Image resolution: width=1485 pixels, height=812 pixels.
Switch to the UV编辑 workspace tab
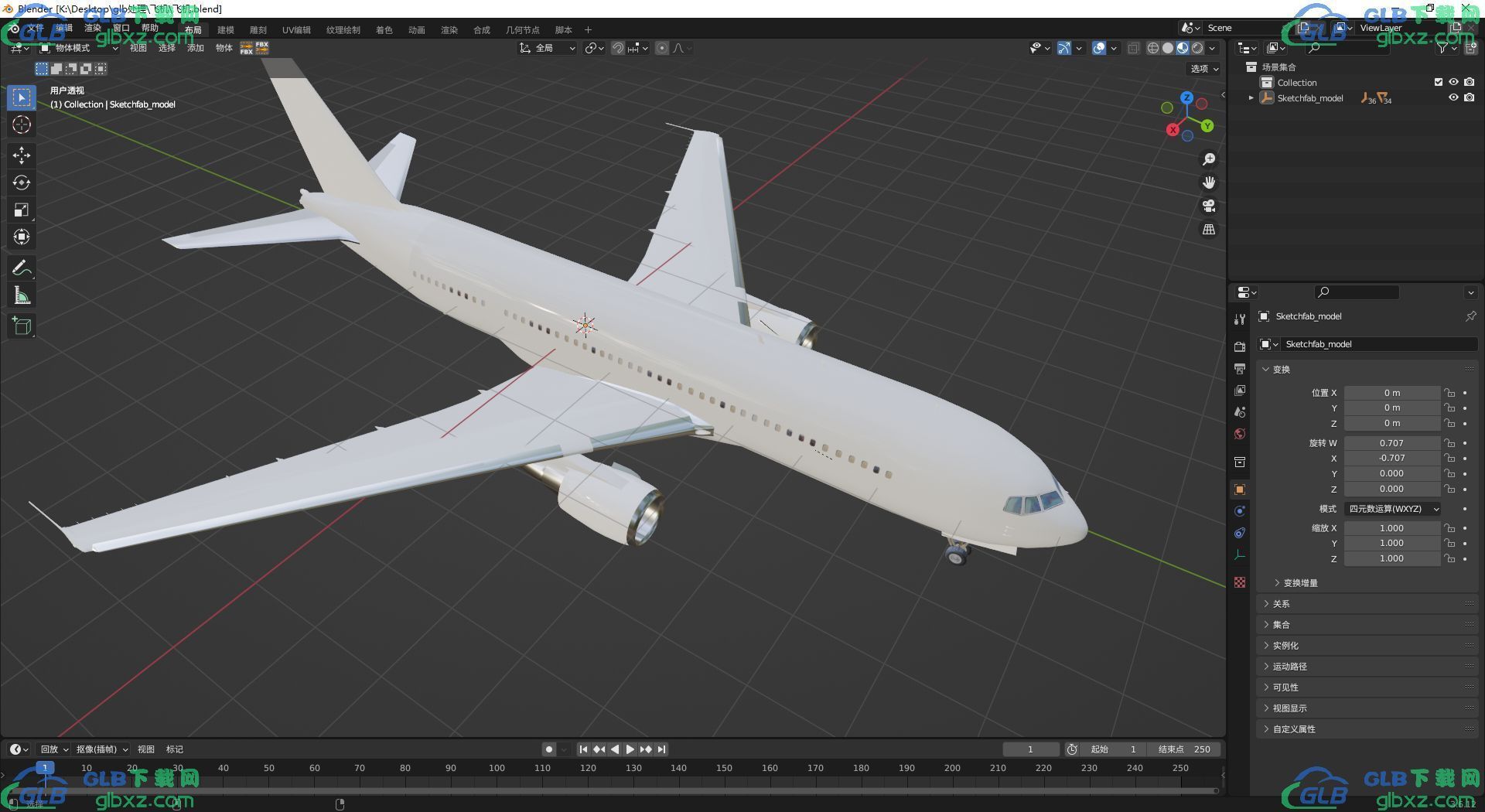pyautogui.click(x=296, y=30)
